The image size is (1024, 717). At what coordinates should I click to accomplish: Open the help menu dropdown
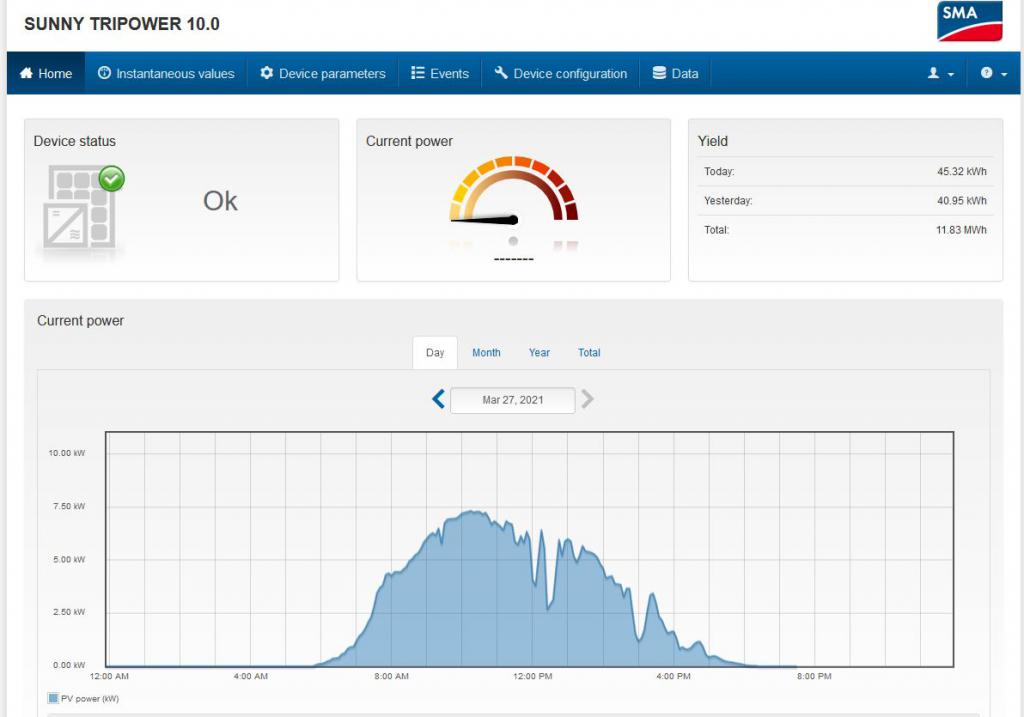(993, 73)
